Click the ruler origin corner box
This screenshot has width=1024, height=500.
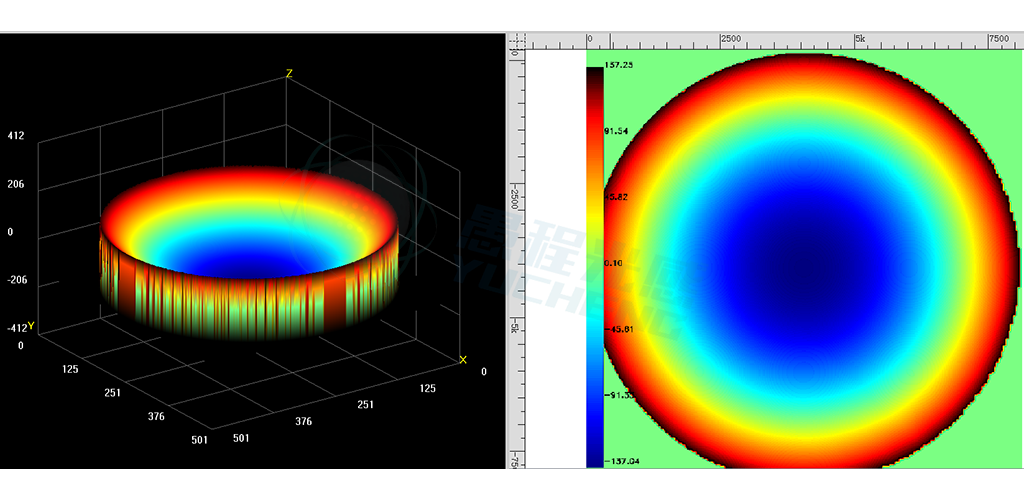tap(516, 40)
